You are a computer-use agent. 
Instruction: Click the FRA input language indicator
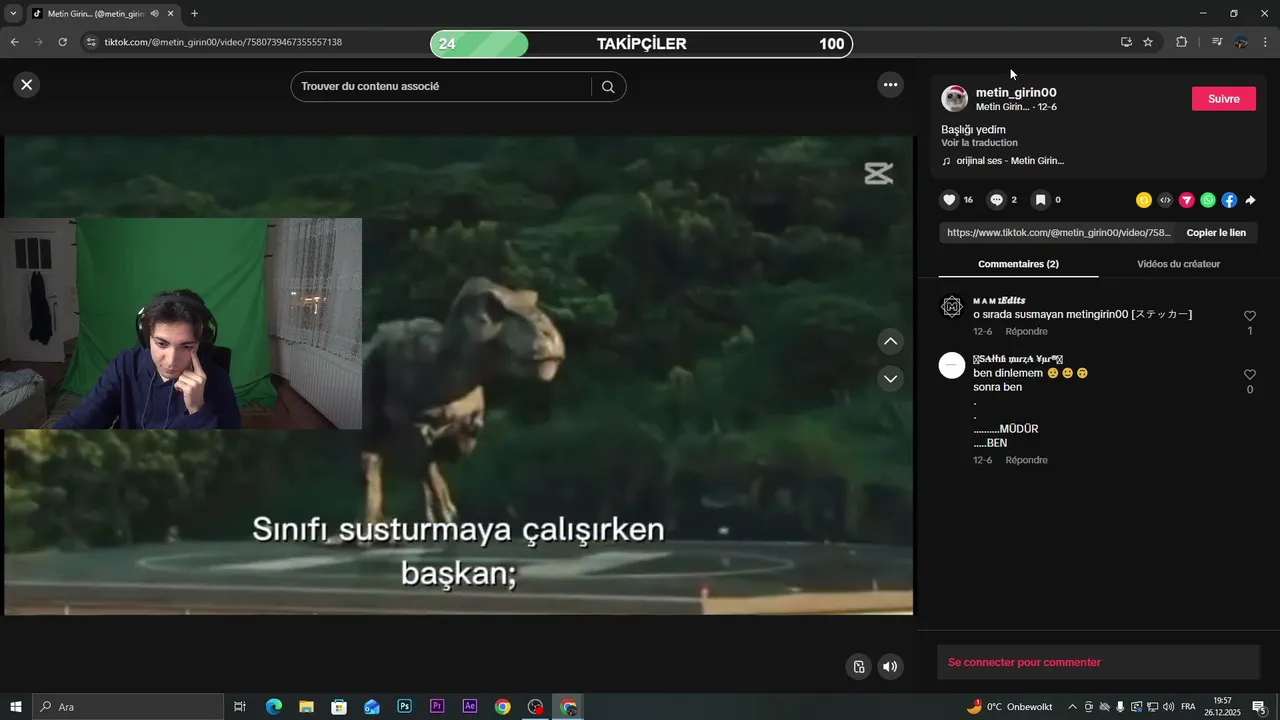pyautogui.click(x=1188, y=707)
